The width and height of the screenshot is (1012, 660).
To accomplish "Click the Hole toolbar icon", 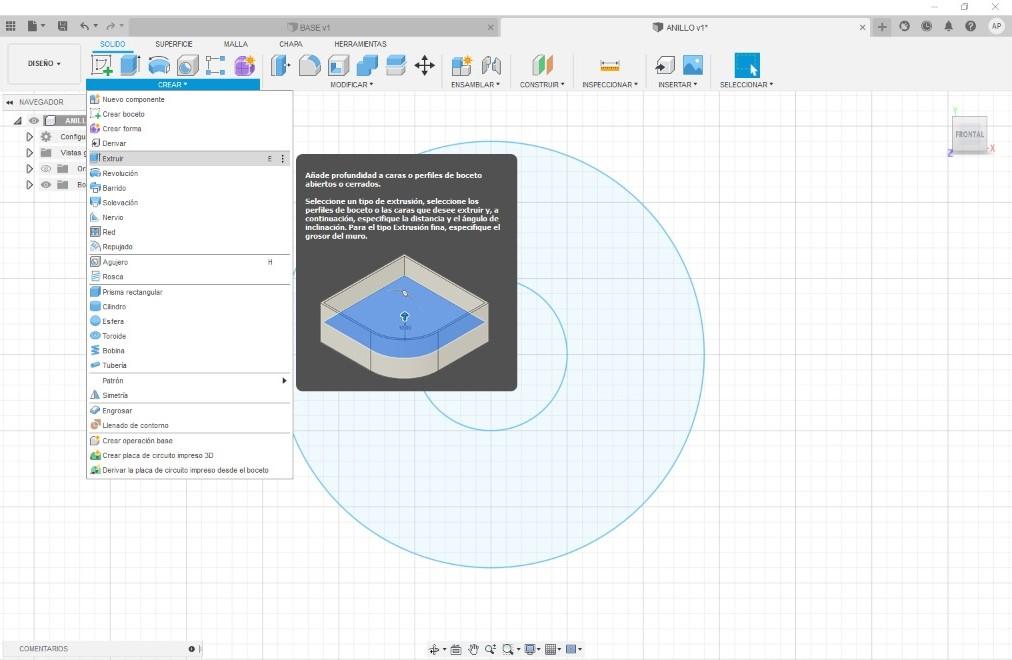I will tap(187, 65).
